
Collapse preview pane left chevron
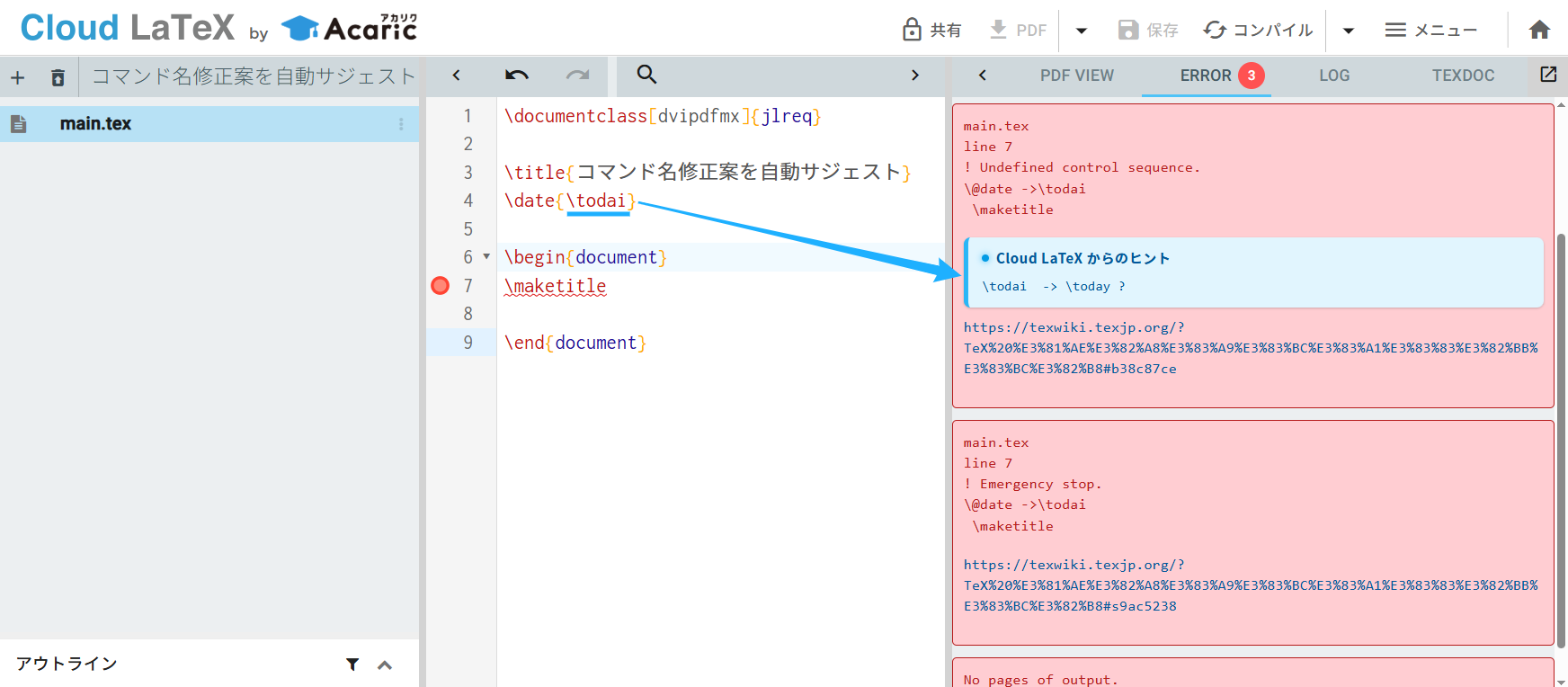[983, 76]
